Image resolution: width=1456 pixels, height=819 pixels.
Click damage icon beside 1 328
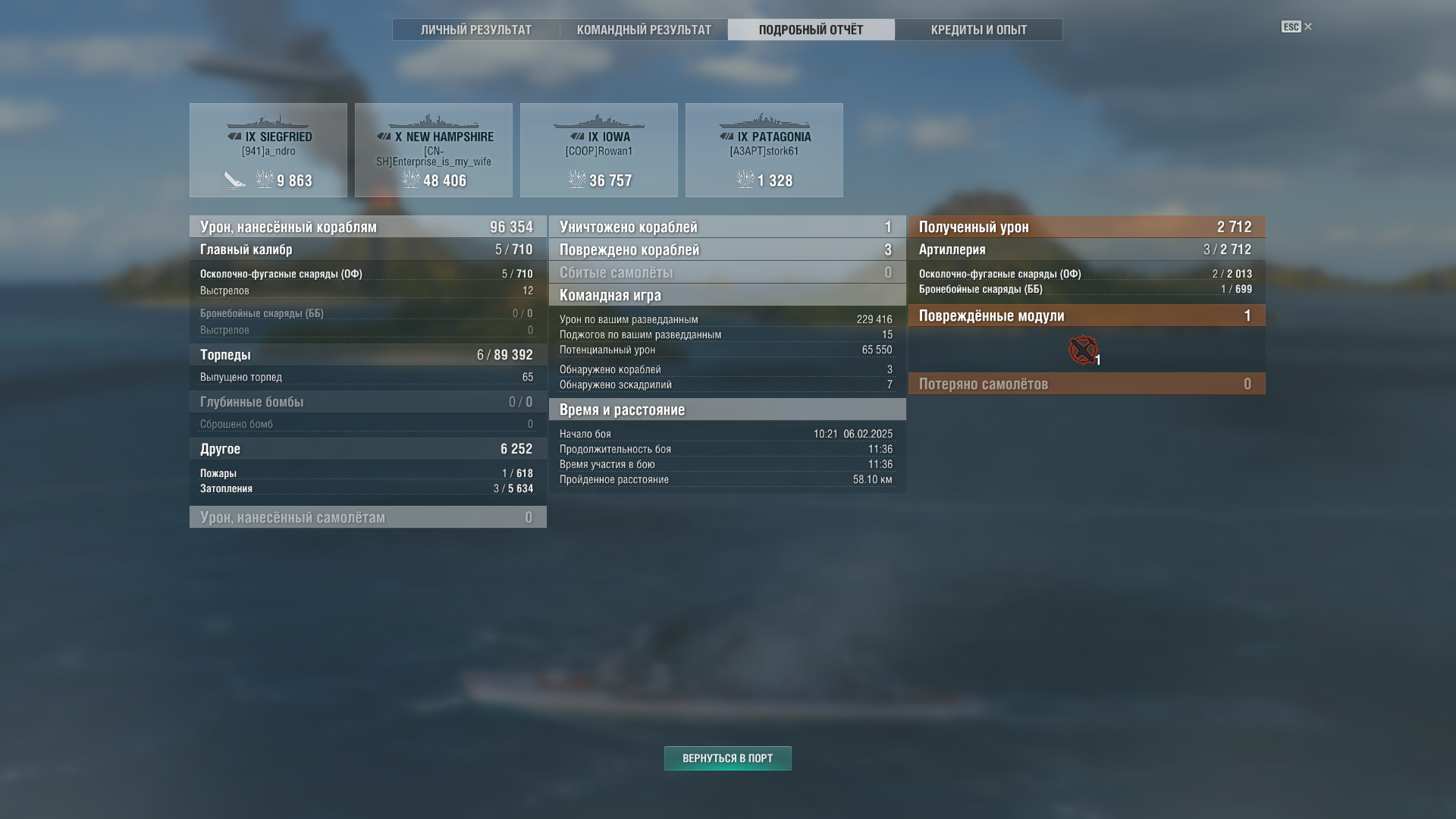[x=745, y=180]
